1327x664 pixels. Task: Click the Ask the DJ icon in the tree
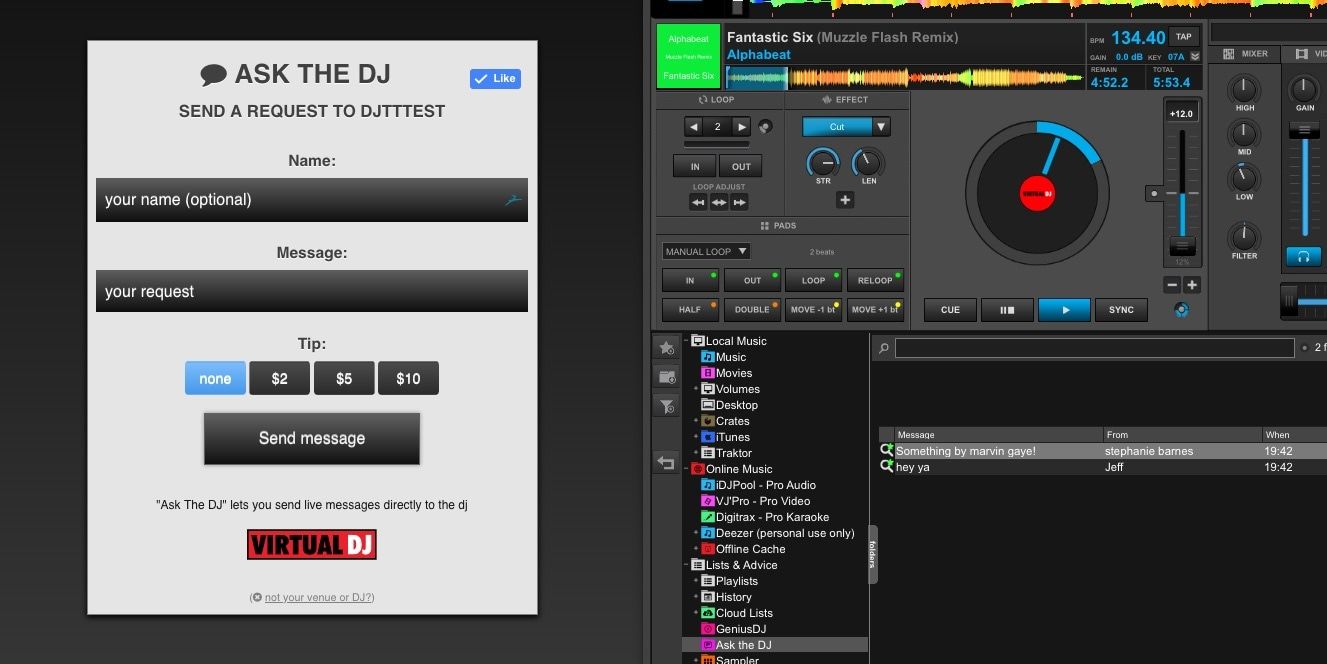tap(706, 645)
